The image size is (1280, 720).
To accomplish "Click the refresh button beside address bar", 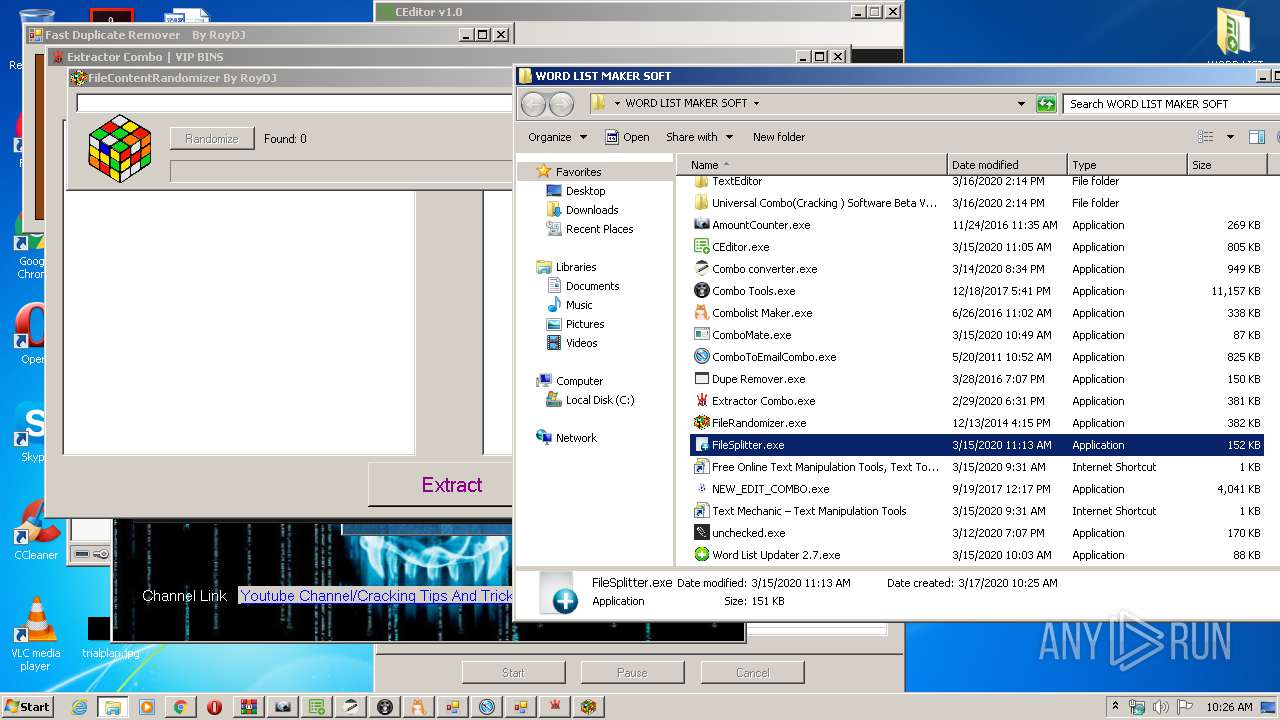I will (1046, 104).
